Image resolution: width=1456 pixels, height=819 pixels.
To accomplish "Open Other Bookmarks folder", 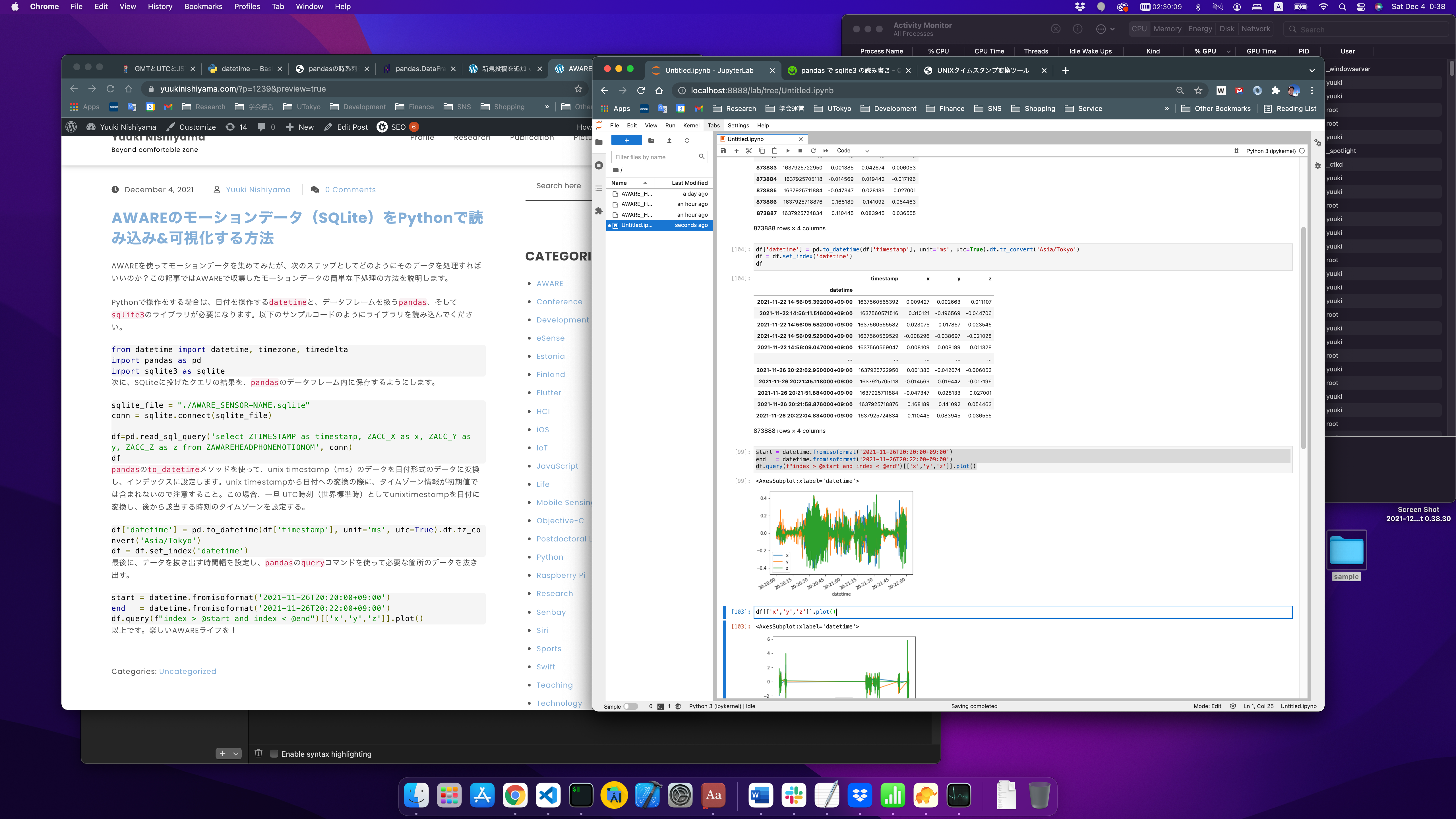I will (x=1216, y=109).
